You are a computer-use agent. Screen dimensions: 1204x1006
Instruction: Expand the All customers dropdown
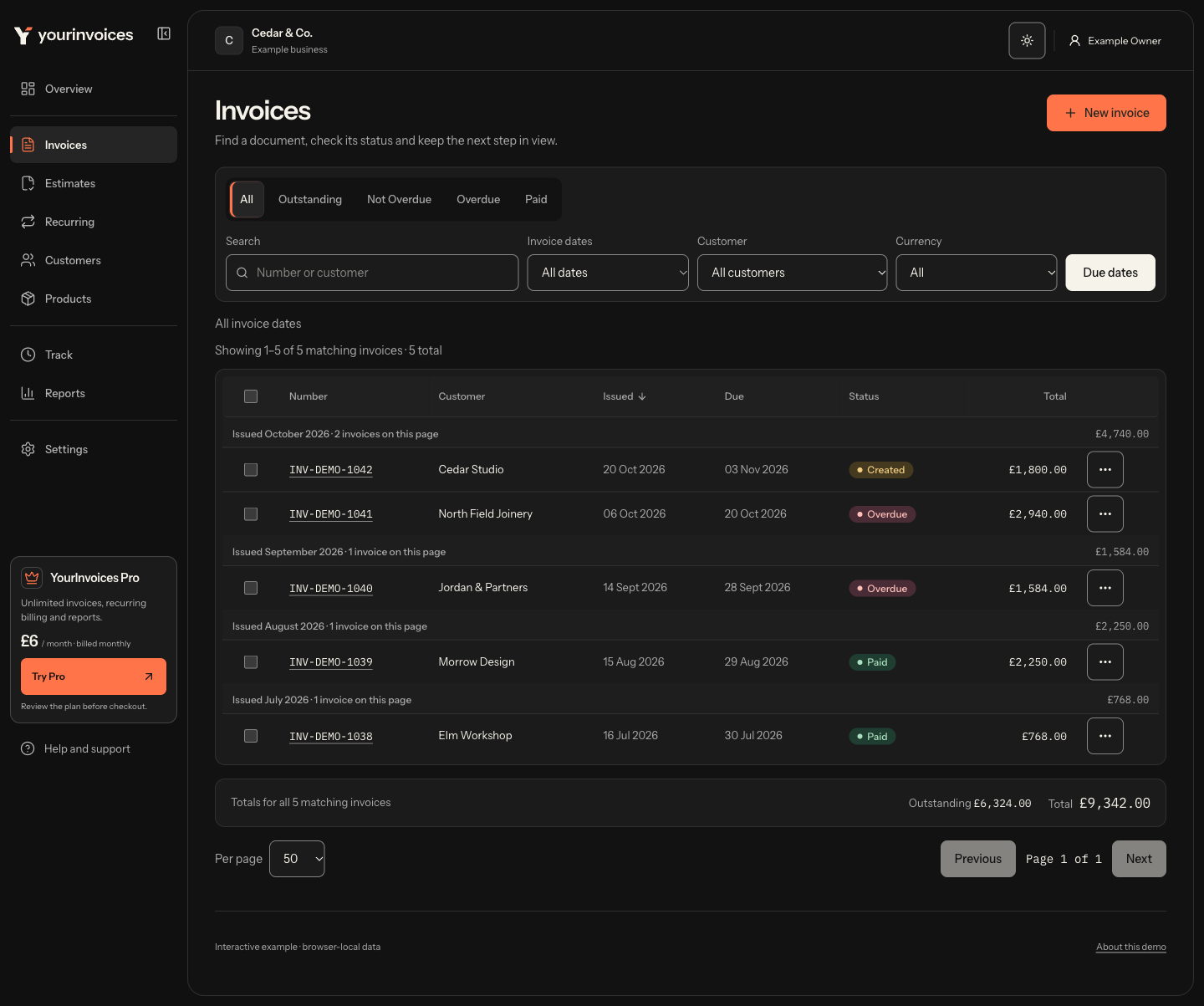(792, 273)
